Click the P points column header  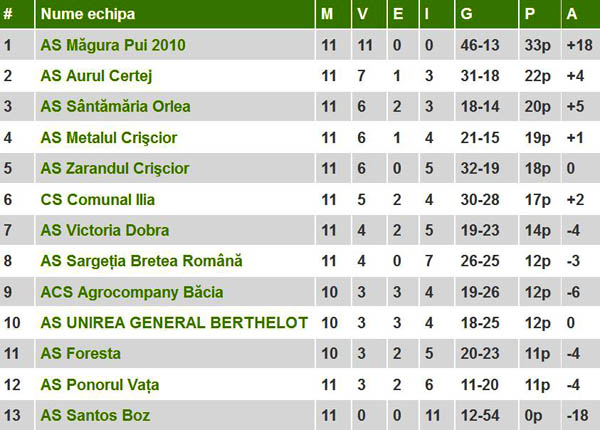[529, 15]
